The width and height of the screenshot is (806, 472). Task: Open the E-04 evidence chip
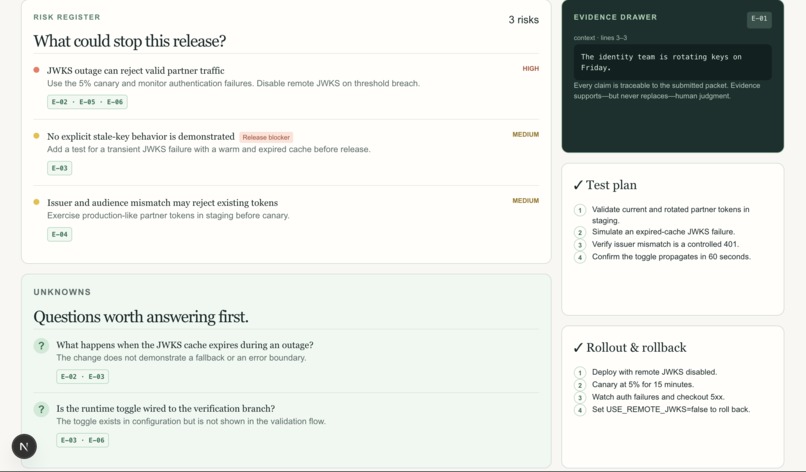pos(60,234)
